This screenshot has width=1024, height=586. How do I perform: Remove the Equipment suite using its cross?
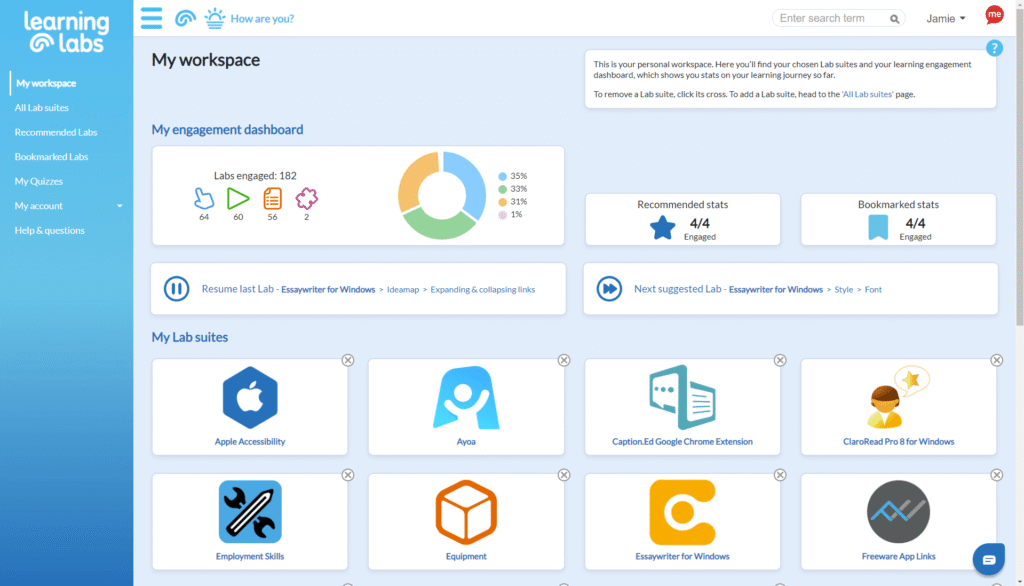[x=564, y=475]
